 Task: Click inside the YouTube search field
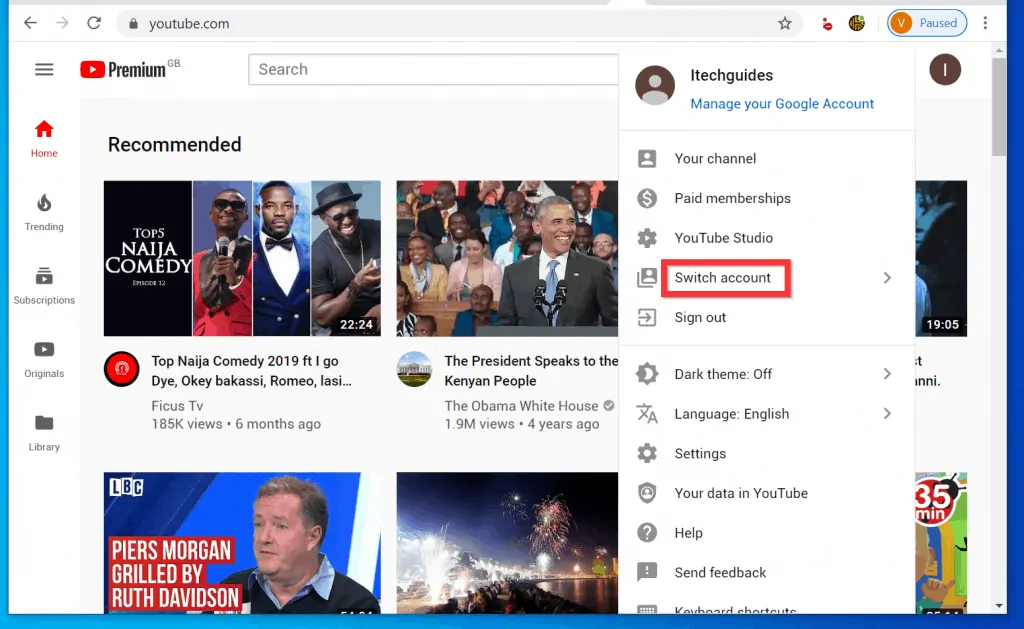tap(432, 69)
